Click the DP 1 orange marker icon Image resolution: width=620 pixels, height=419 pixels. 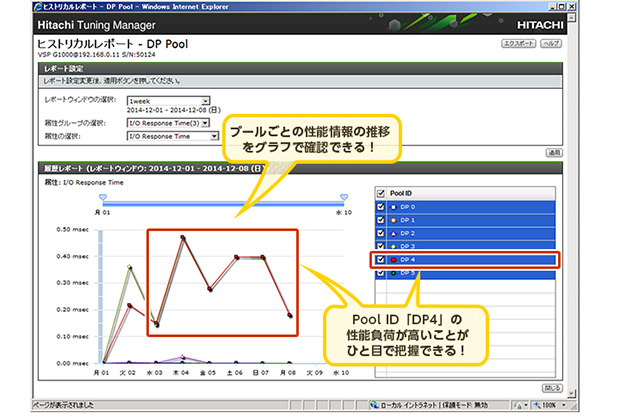click(x=393, y=220)
